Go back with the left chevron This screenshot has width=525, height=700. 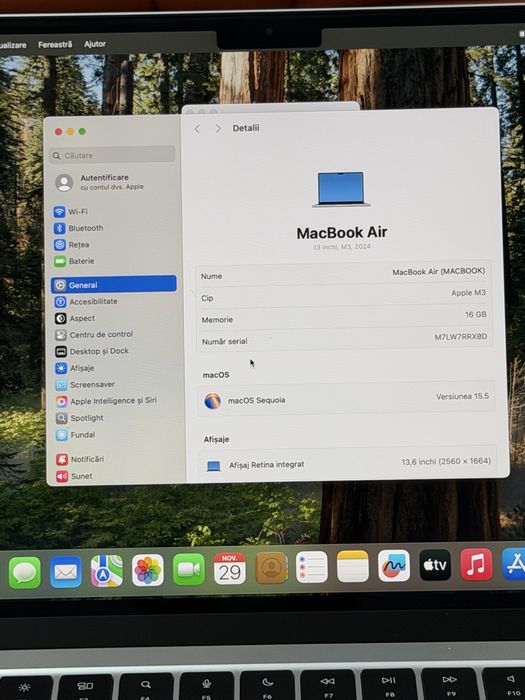pos(197,129)
